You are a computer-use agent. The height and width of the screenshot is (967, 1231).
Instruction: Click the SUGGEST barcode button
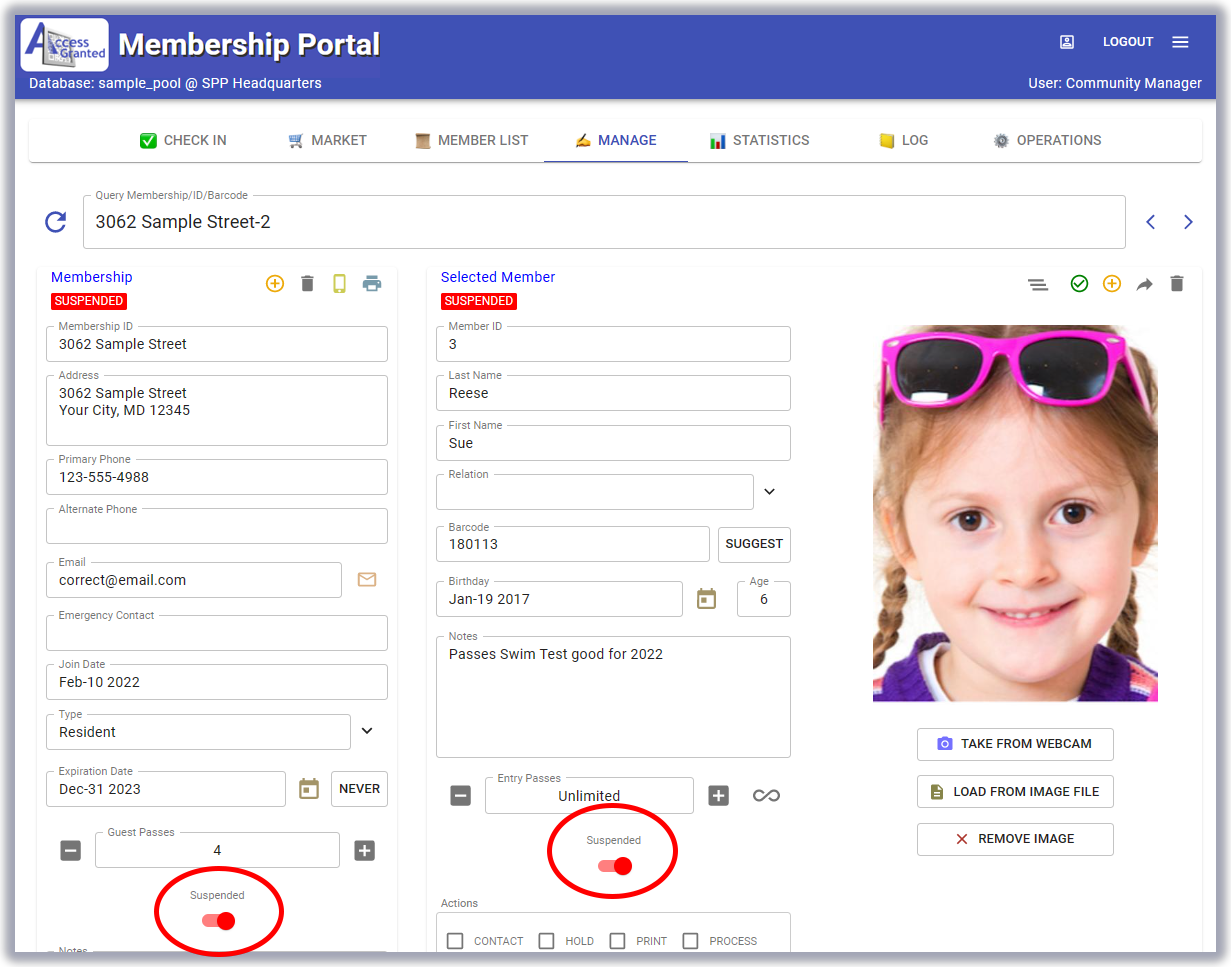754,544
